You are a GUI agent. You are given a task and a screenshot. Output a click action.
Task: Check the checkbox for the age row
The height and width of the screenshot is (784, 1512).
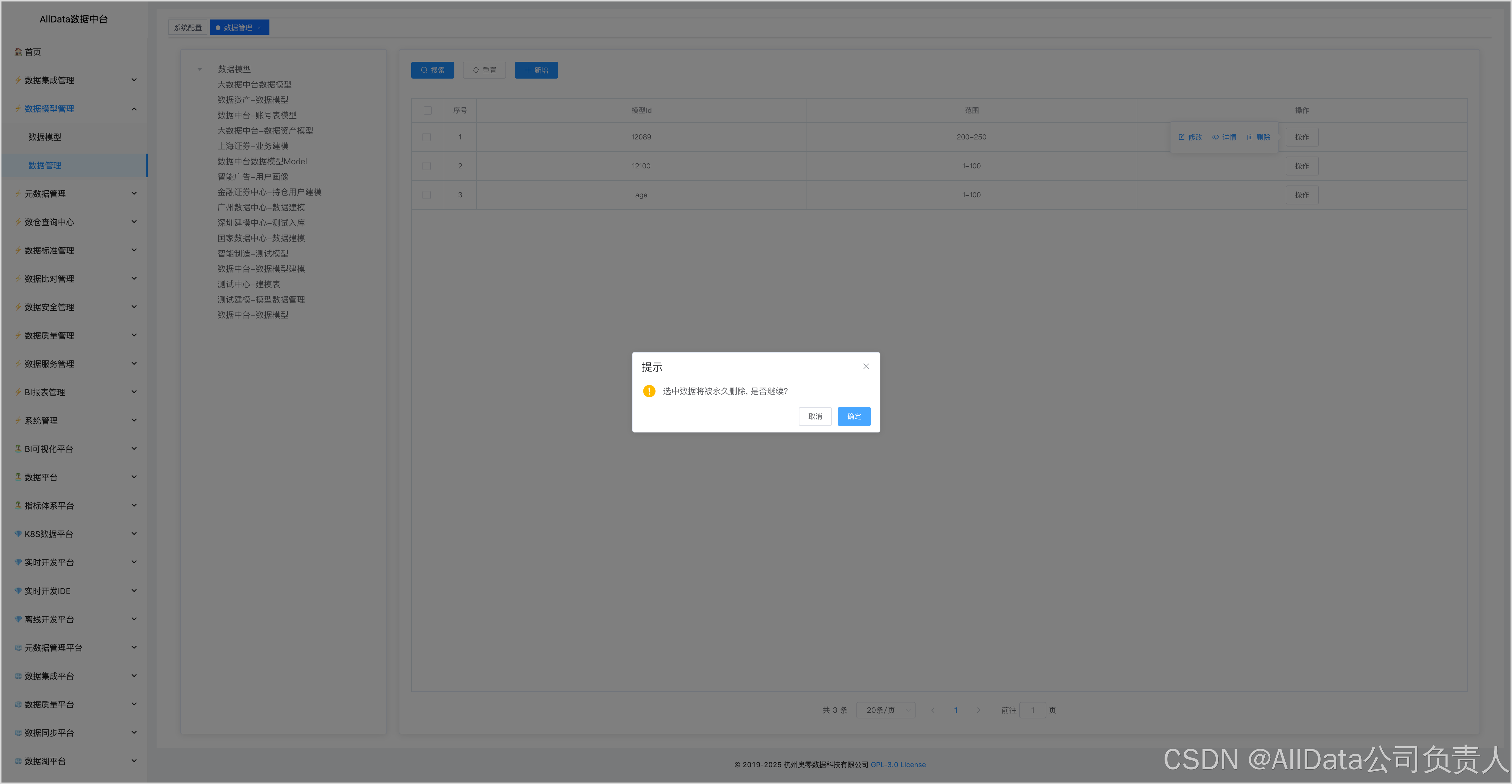pyautogui.click(x=427, y=195)
